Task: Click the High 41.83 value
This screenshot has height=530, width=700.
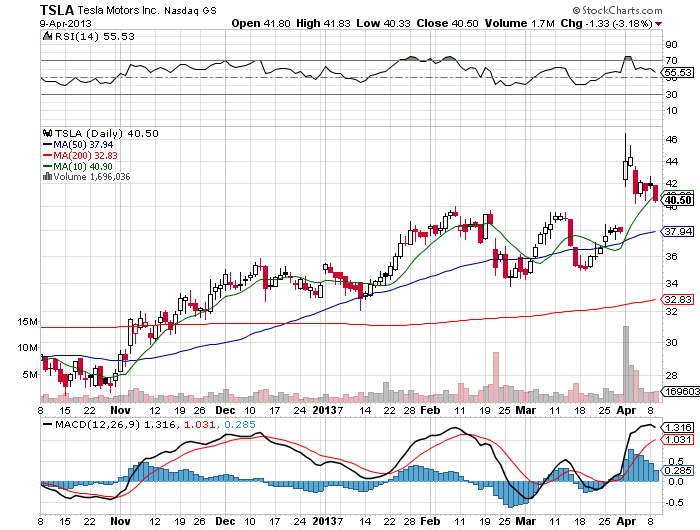Action: coord(323,23)
